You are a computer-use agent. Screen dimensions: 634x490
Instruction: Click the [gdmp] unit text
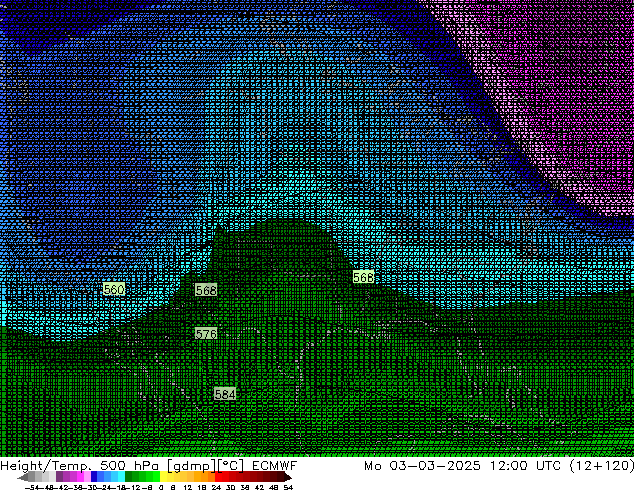192,466
